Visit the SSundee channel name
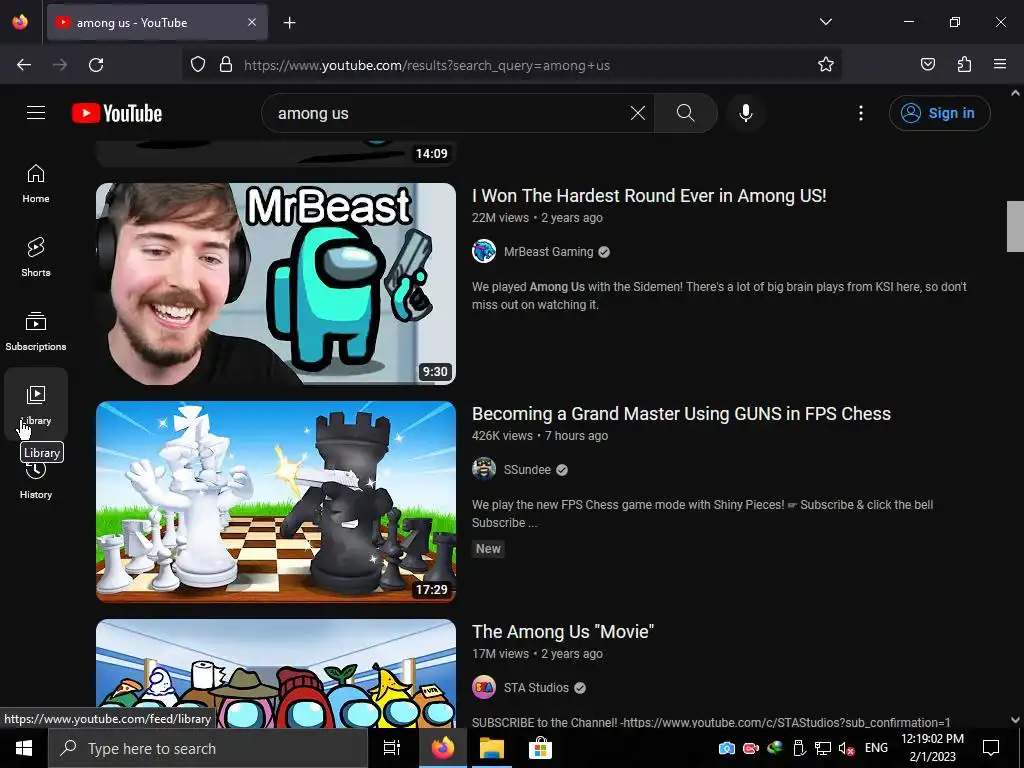Screen dimensions: 1024x768 pos(527,470)
